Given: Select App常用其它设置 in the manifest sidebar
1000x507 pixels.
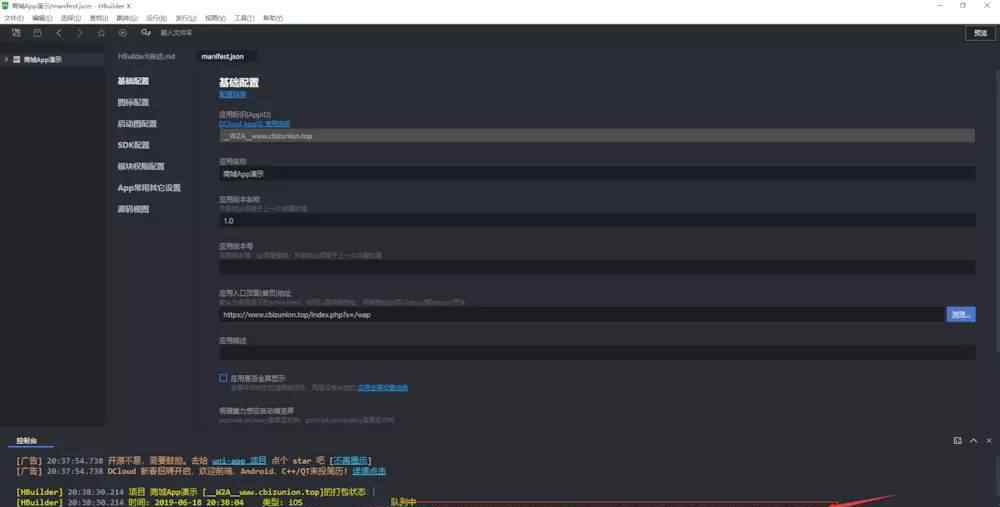Looking at the screenshot, I should (x=149, y=188).
